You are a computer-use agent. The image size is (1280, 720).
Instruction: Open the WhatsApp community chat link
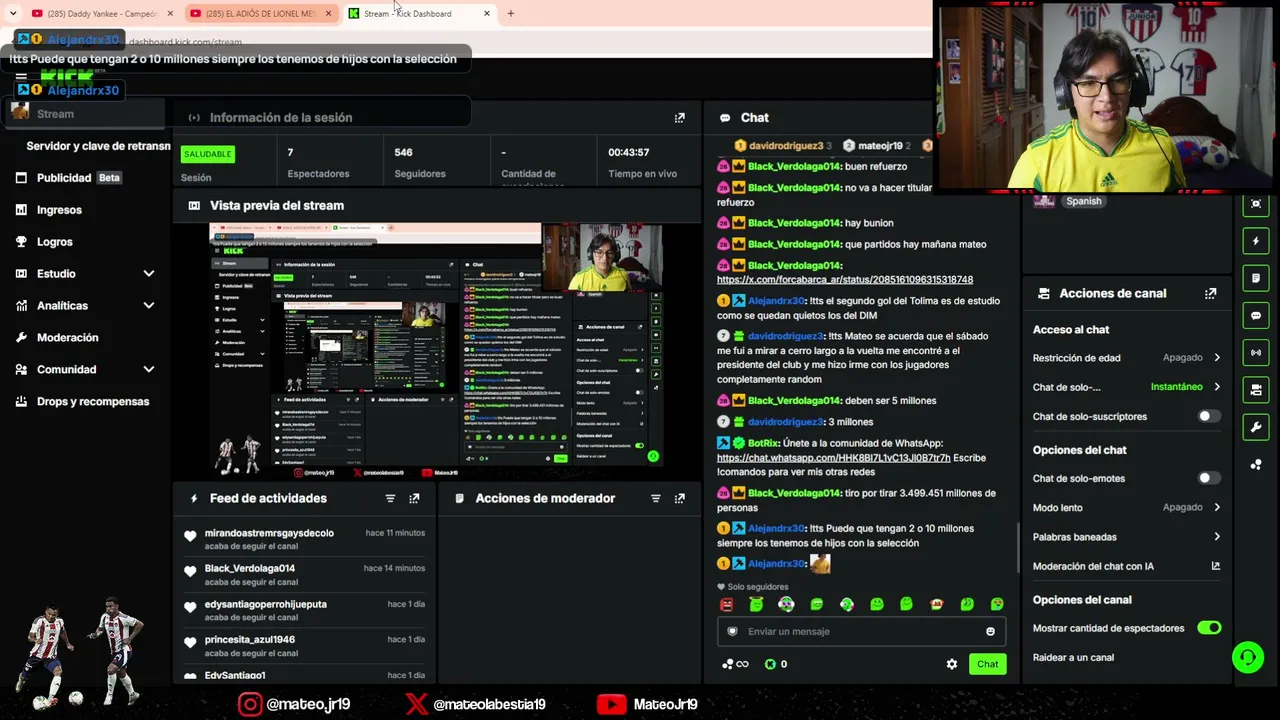tap(833, 458)
